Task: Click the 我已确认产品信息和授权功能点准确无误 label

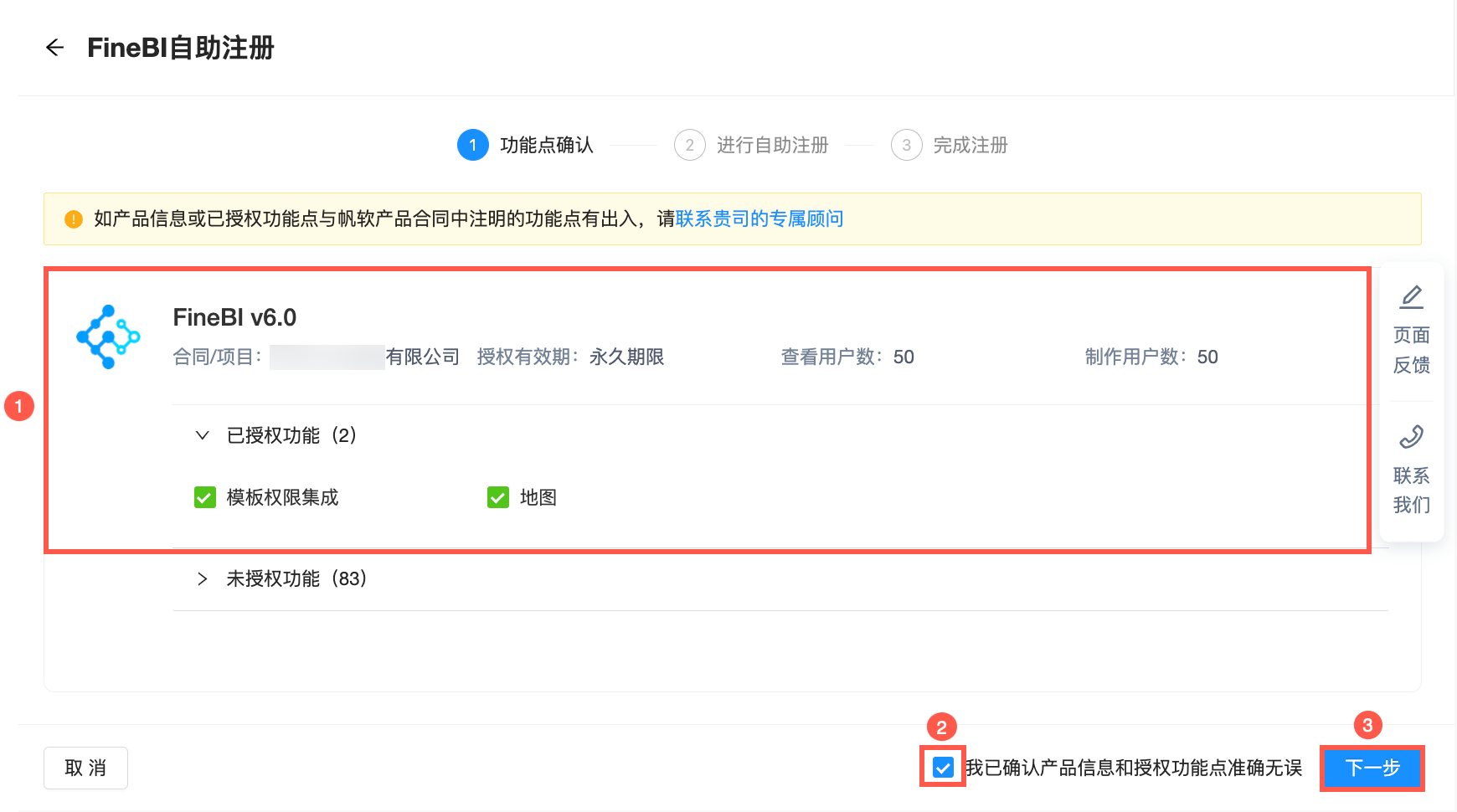Action: 1134,768
